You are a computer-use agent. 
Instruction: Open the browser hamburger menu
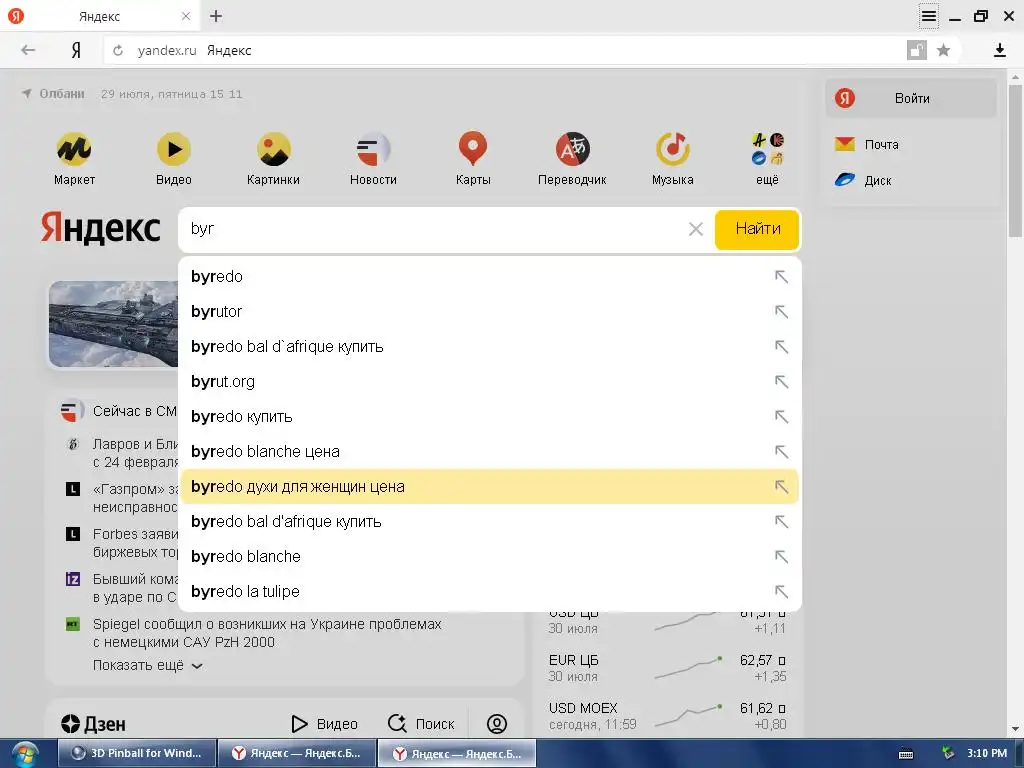[x=929, y=16]
